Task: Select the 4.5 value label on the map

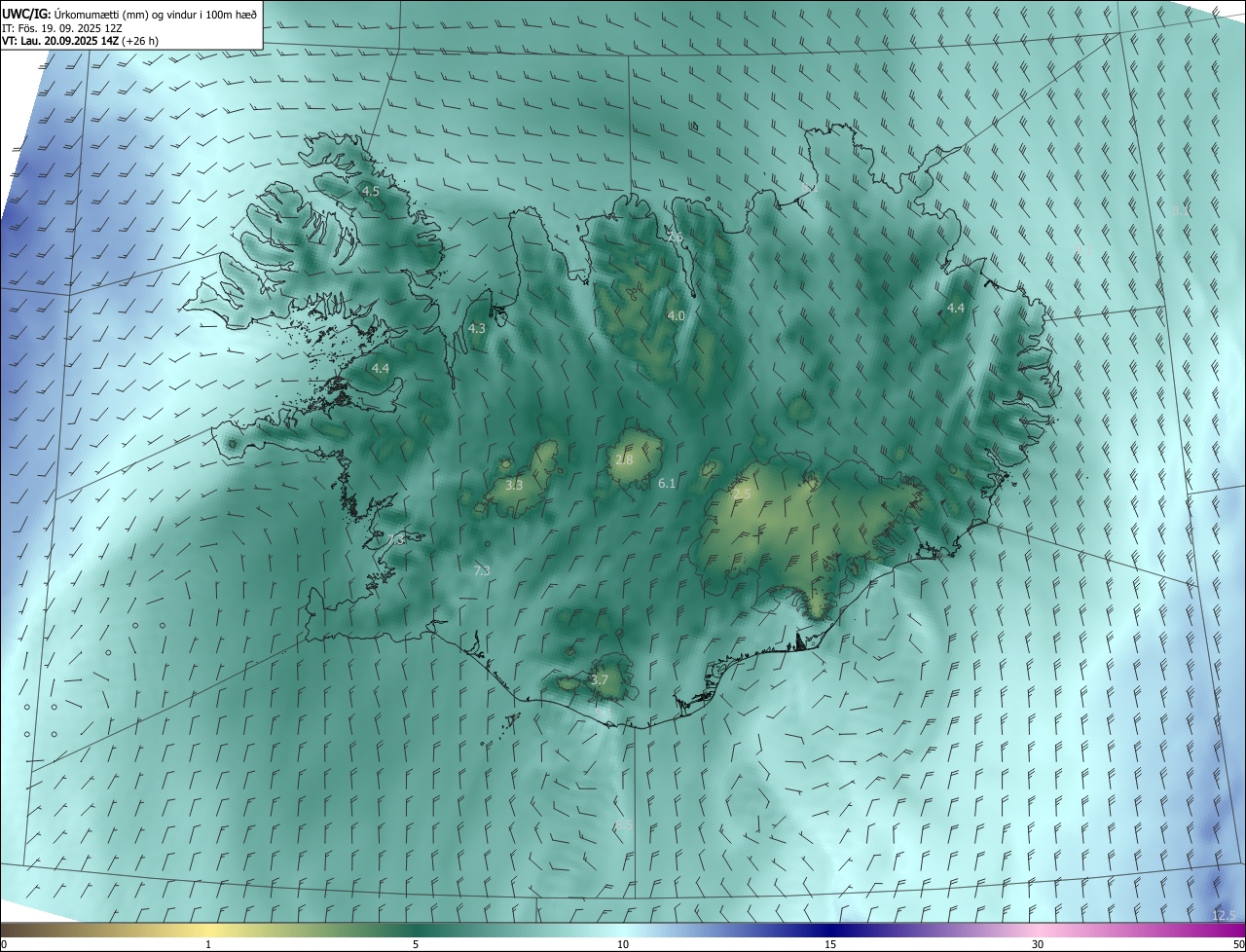Action: point(370,192)
